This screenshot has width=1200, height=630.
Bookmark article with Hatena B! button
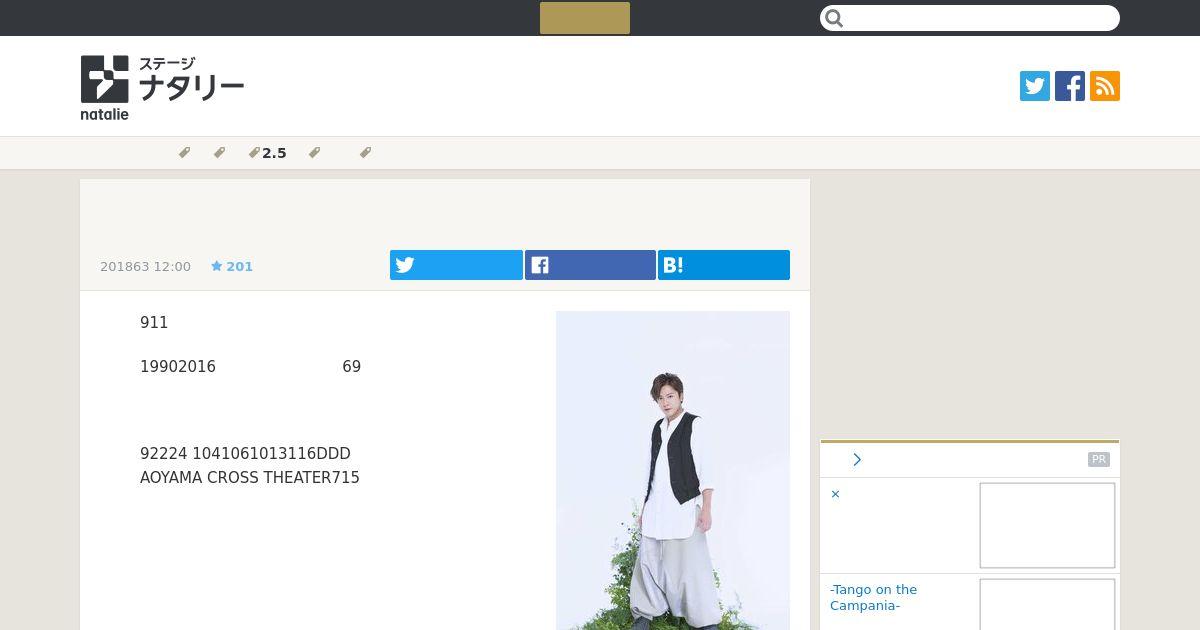click(x=724, y=265)
